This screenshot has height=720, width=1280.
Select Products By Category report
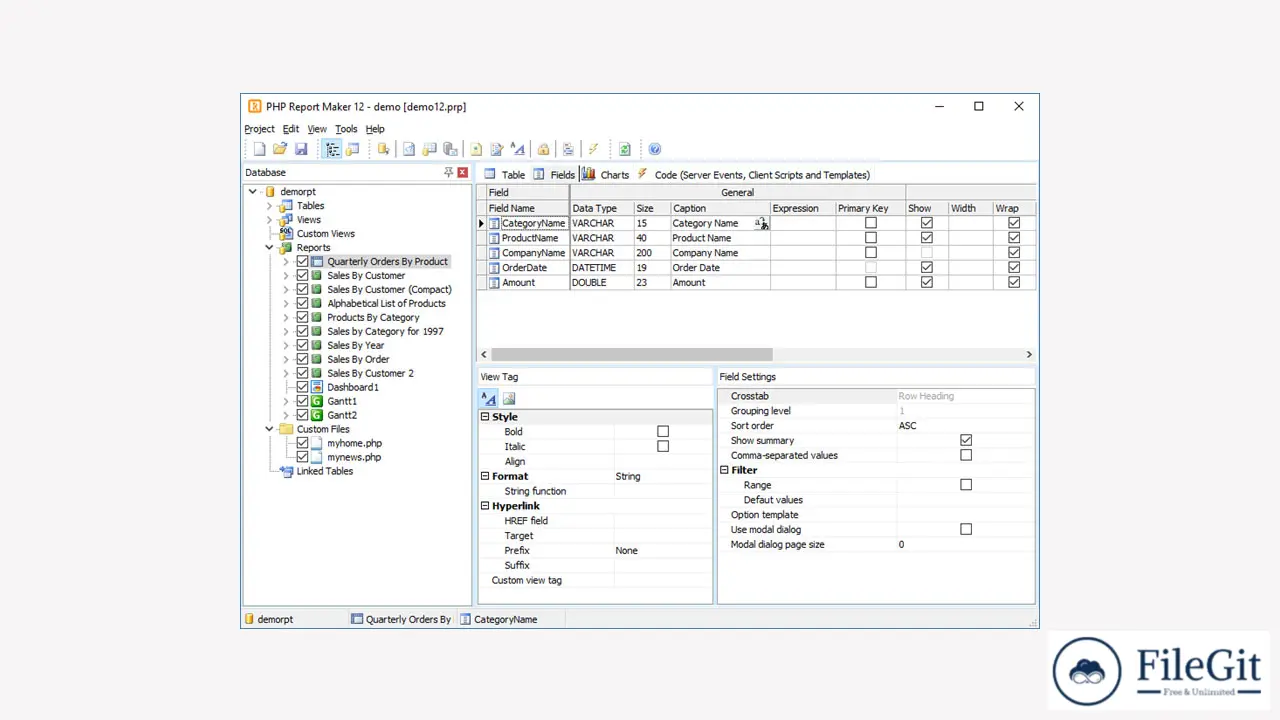tap(373, 317)
